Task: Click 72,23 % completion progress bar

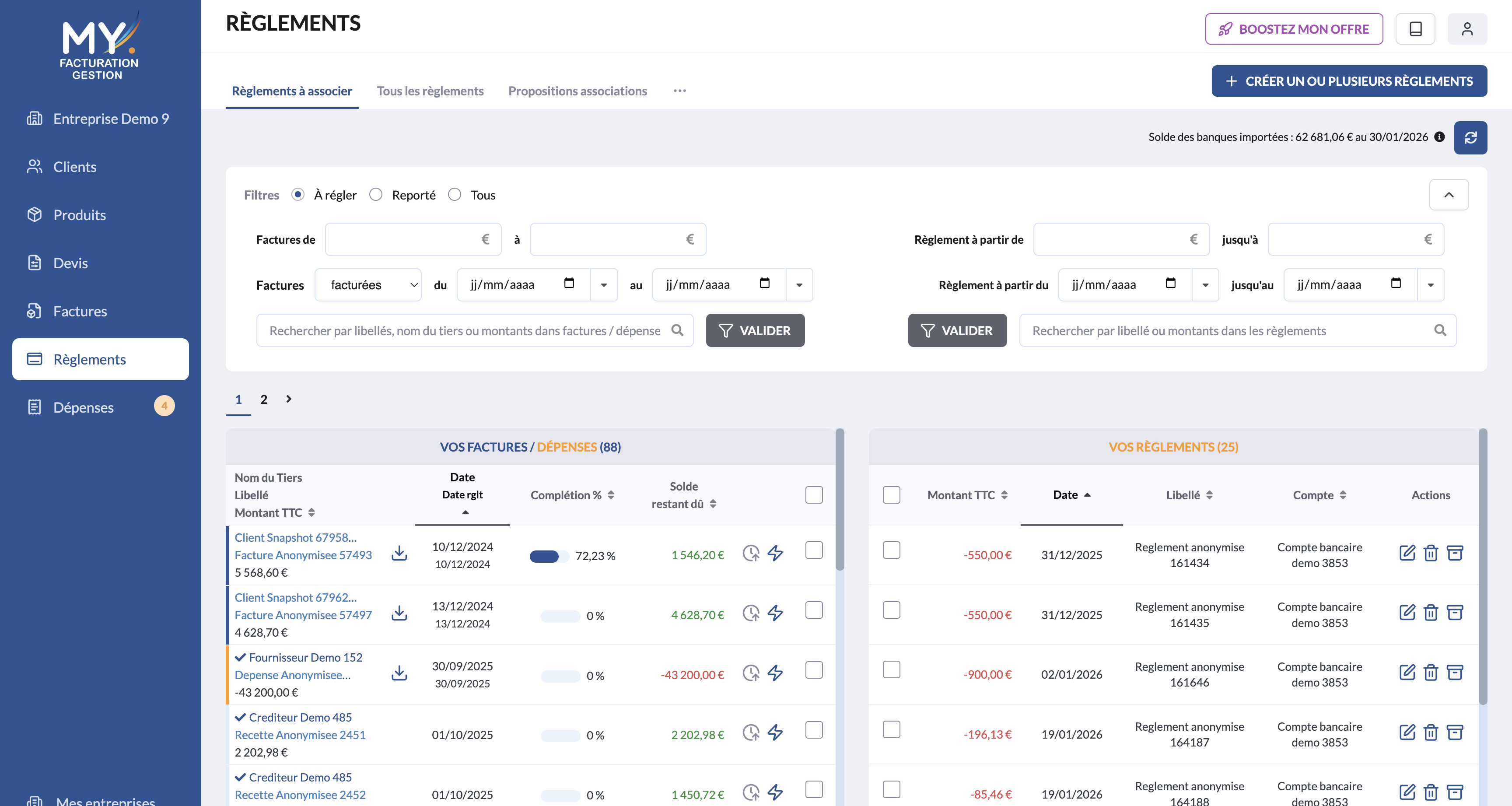Action: [549, 556]
